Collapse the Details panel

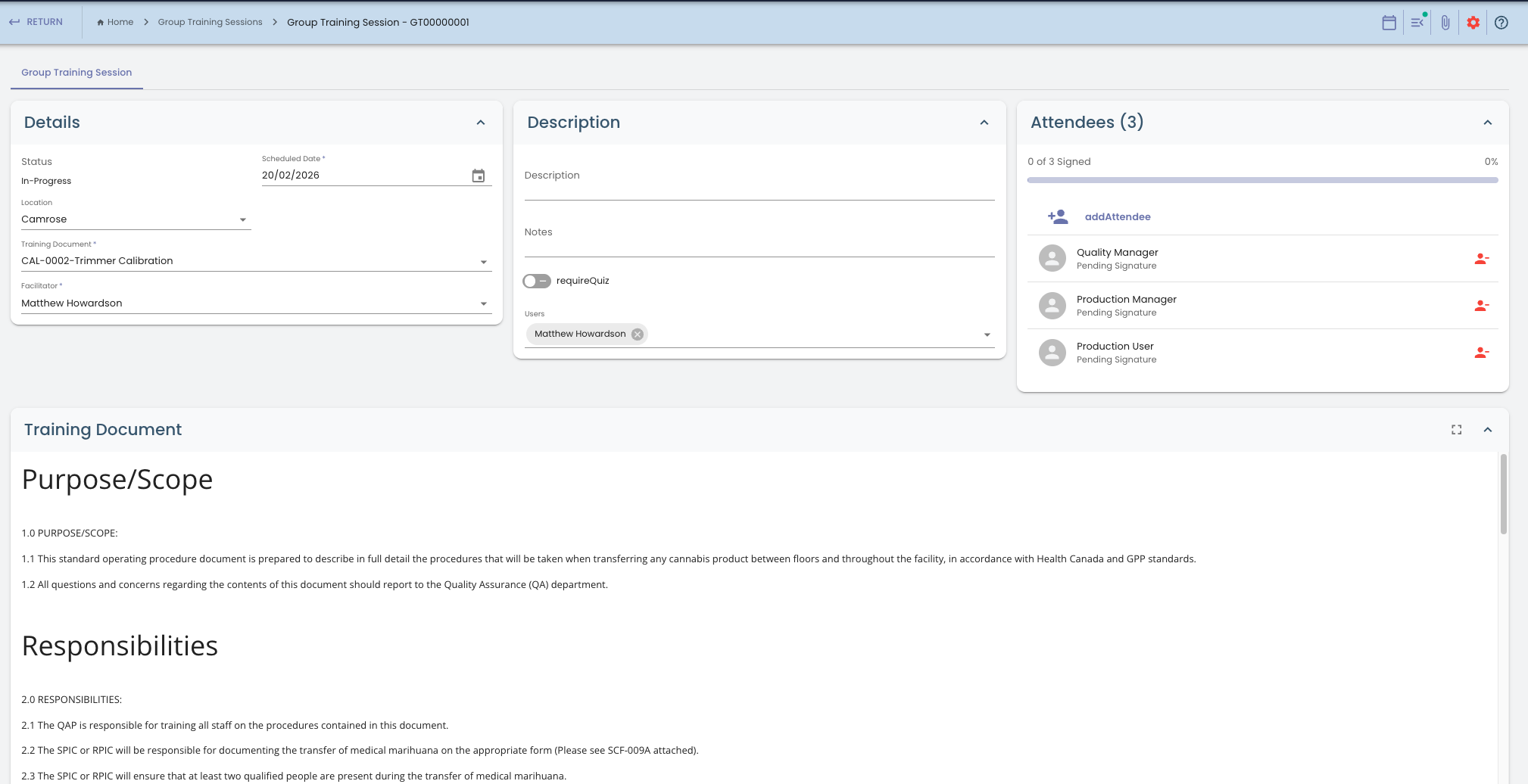pos(481,123)
